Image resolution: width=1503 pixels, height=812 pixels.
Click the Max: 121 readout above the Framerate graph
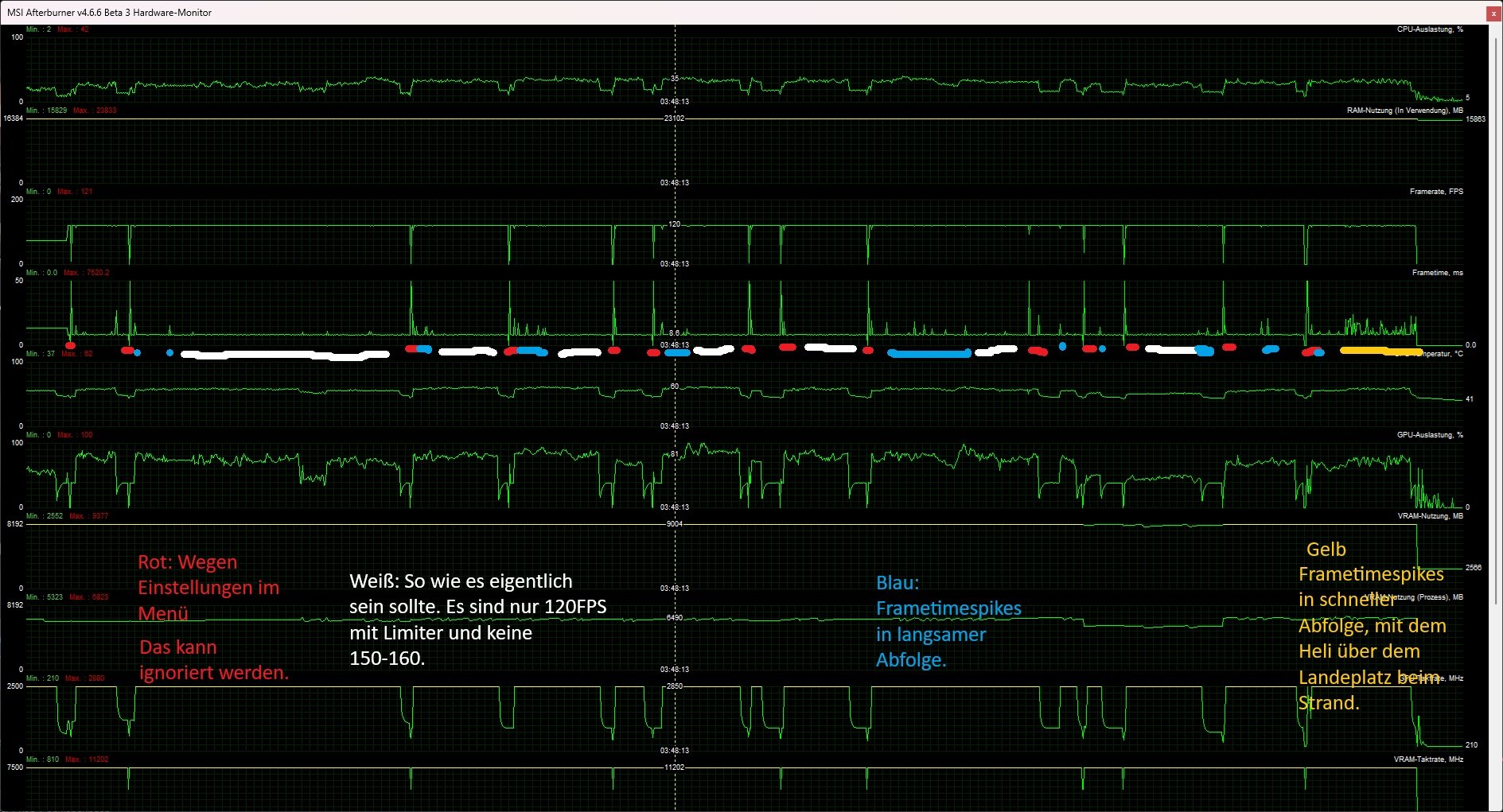coord(75,192)
